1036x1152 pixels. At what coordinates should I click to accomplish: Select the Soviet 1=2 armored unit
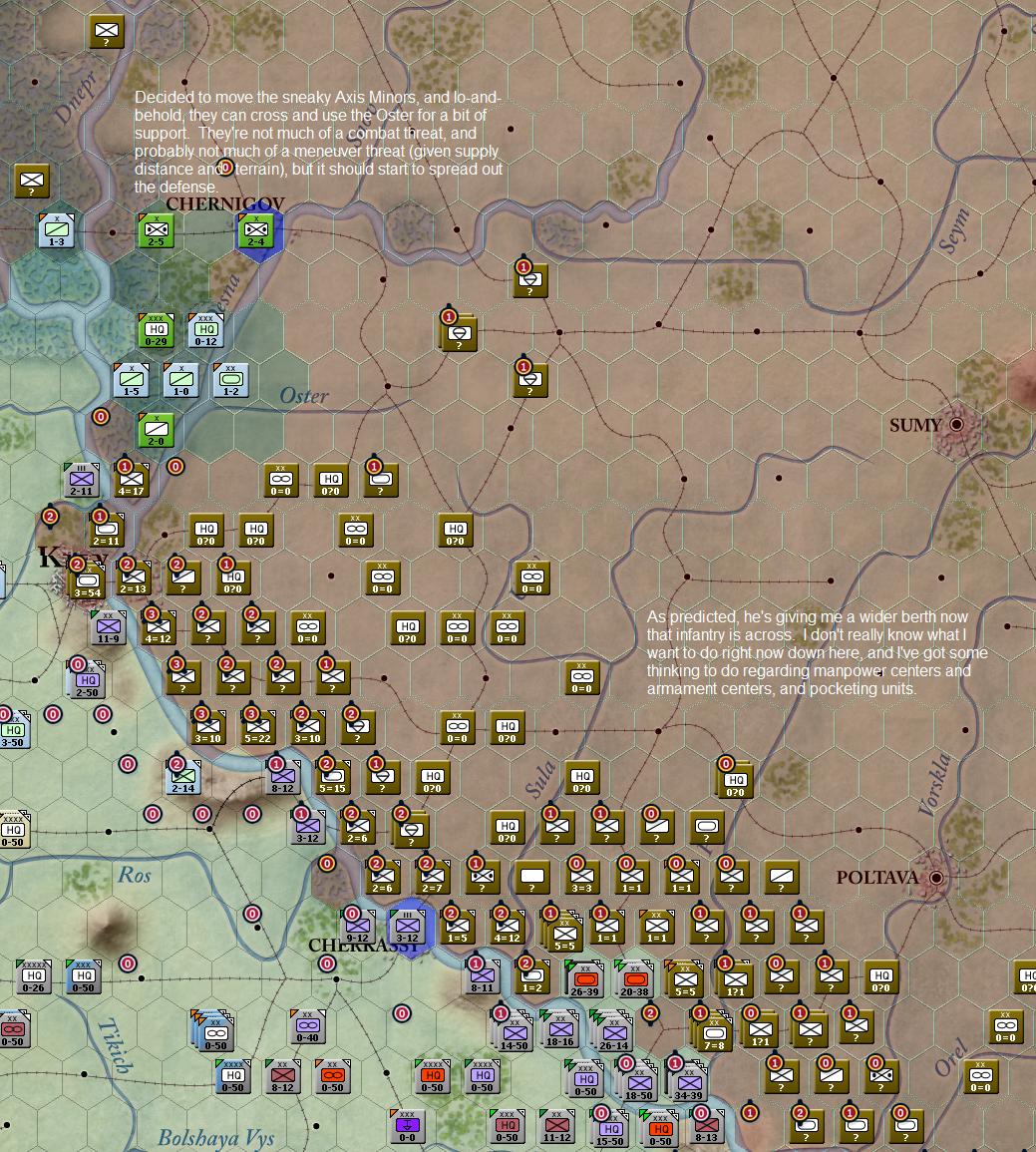coord(532,977)
